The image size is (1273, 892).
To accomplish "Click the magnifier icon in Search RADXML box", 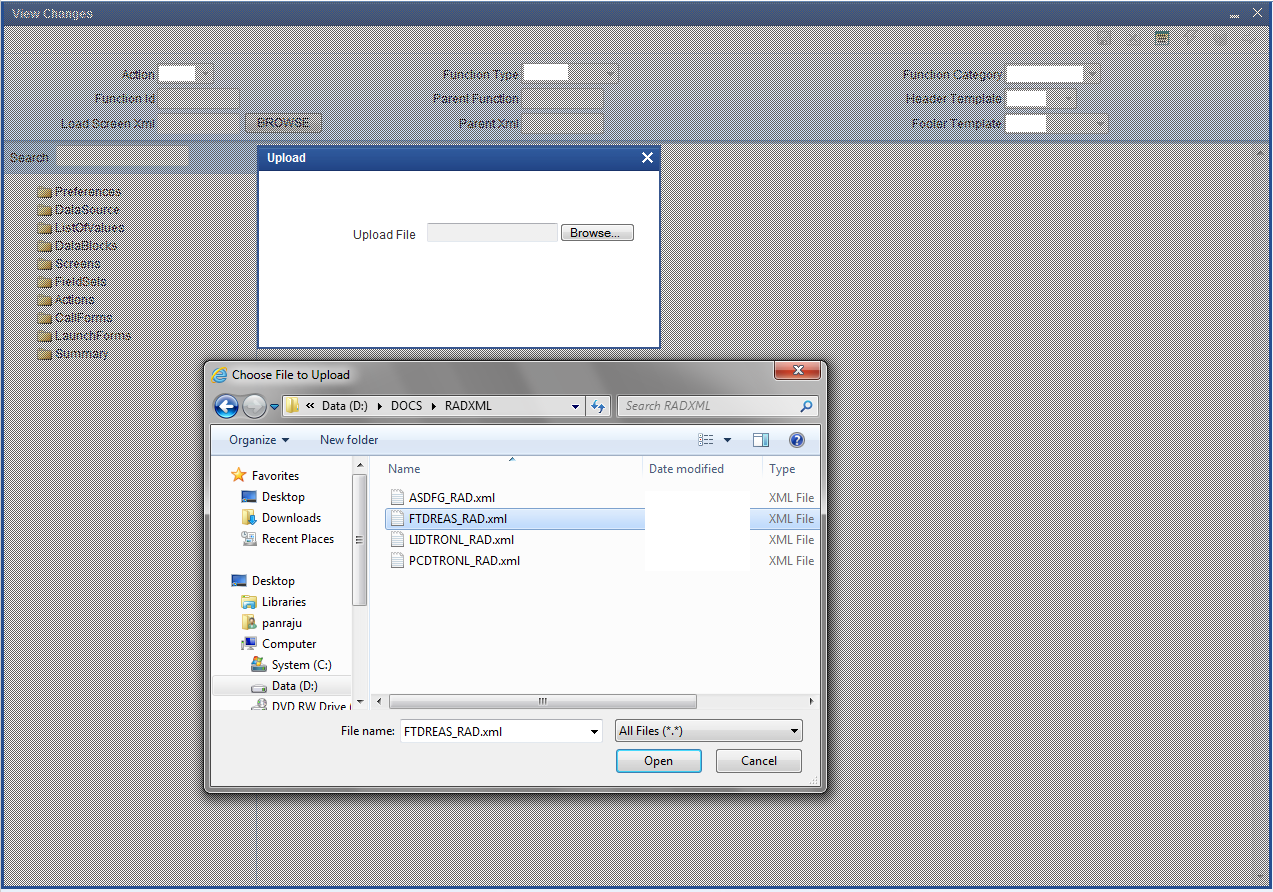I will tap(806, 406).
